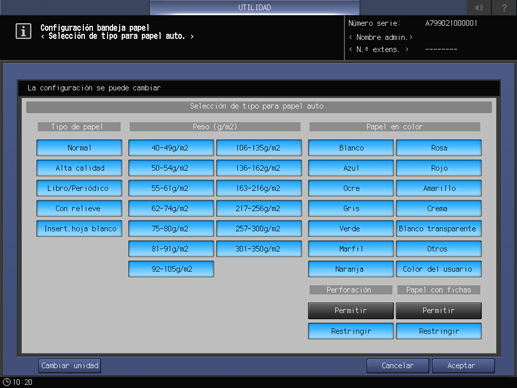Choose Color del usuario option
This screenshot has height=388, width=517.
(439, 269)
